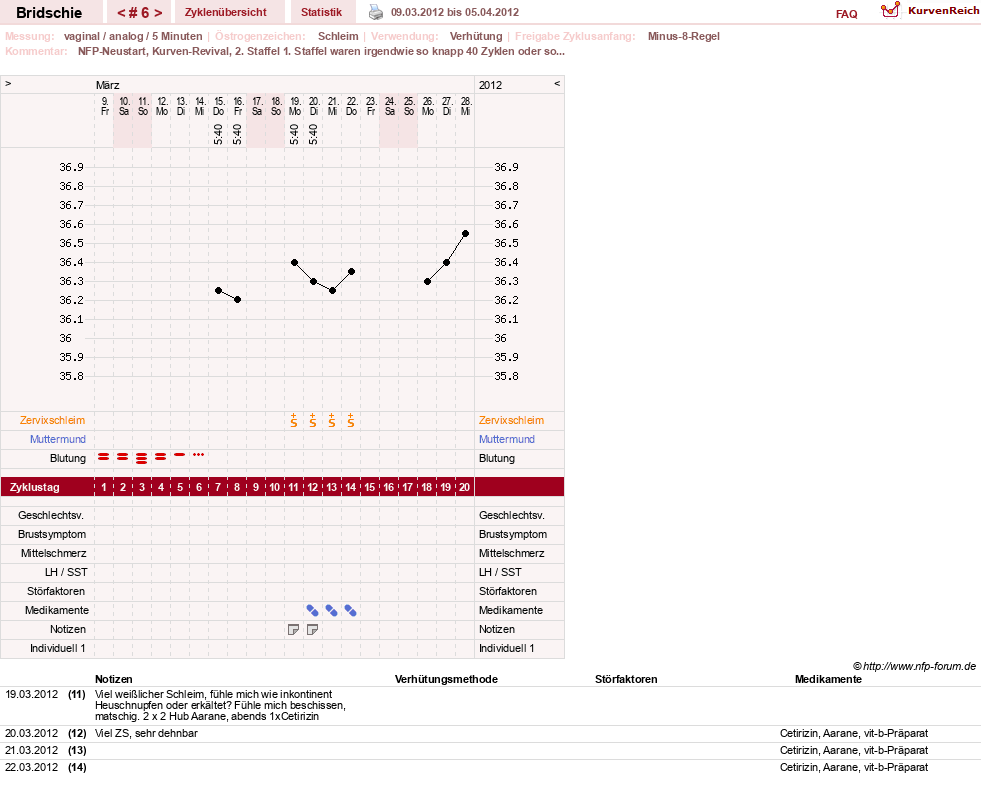
Task: Click the date range 09.03.2012 bis 05.04.2012
Action: point(455,12)
